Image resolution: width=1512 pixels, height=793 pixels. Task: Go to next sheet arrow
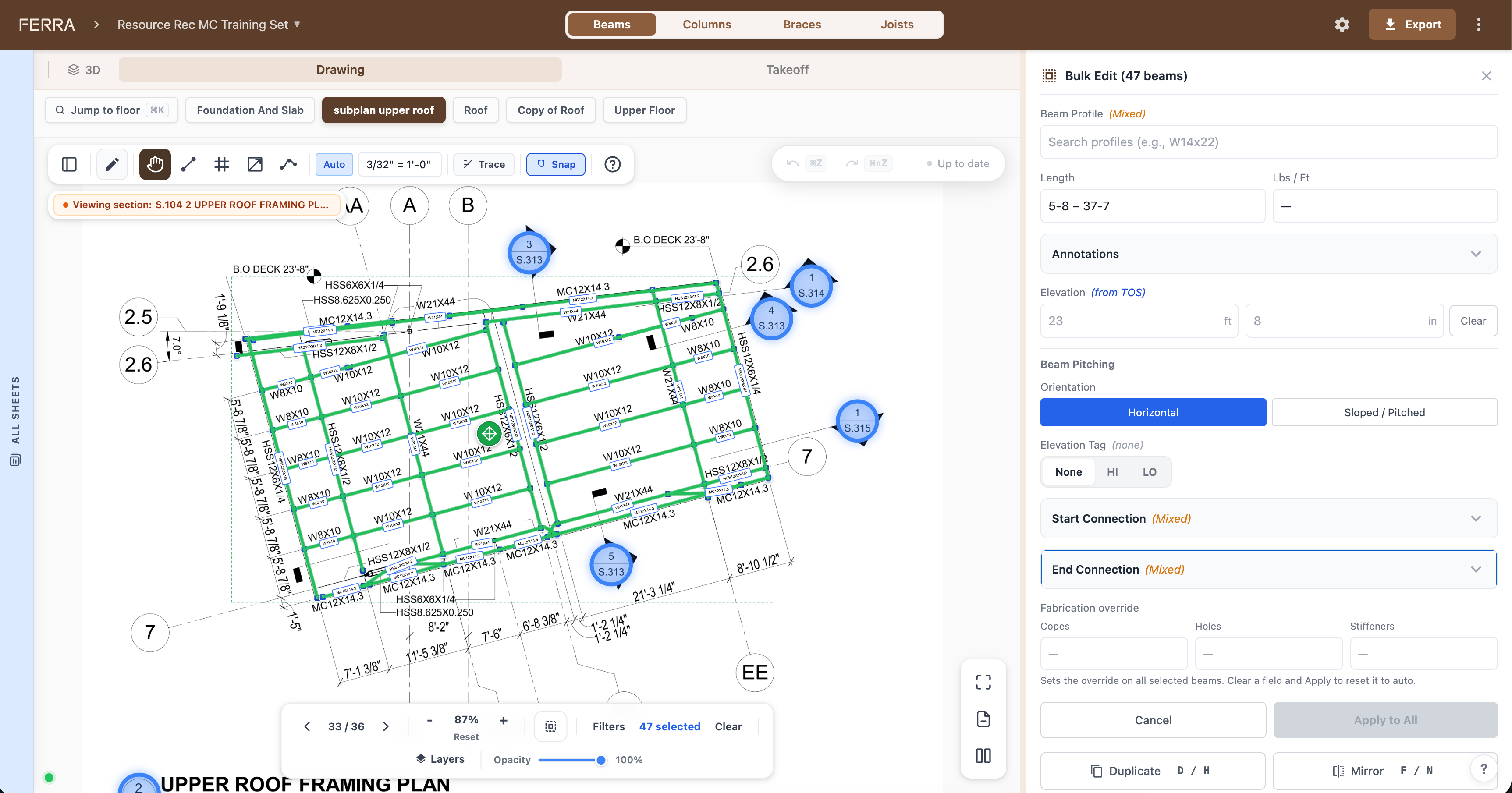[x=386, y=727]
